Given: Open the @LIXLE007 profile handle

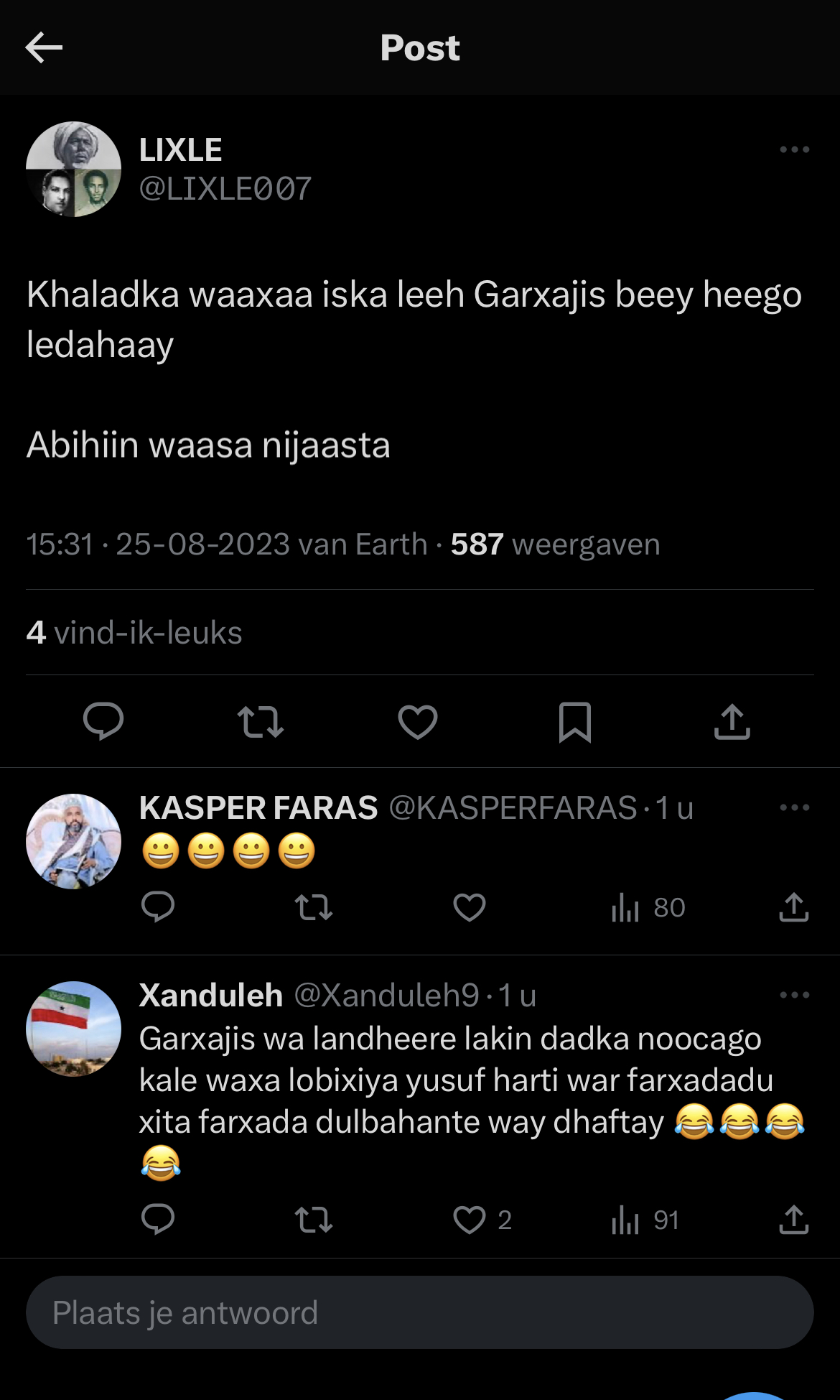Looking at the screenshot, I should click(225, 189).
